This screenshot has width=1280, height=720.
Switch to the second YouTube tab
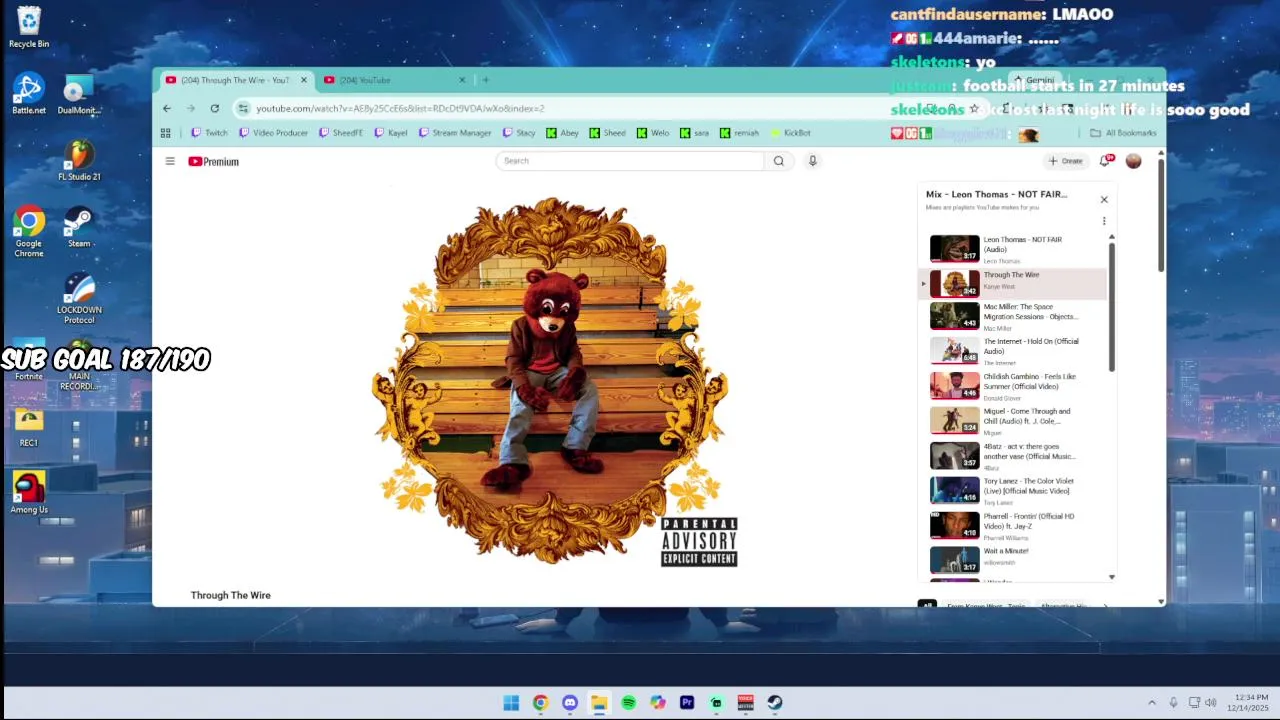394,80
